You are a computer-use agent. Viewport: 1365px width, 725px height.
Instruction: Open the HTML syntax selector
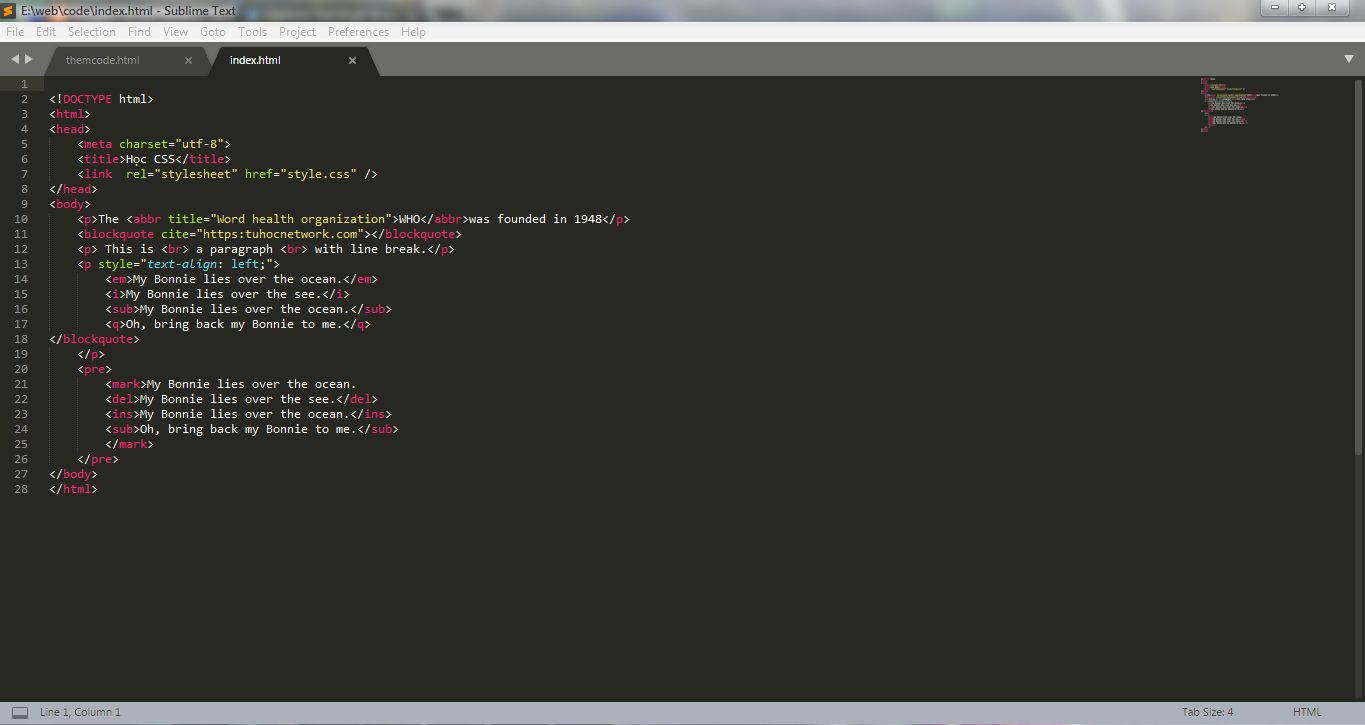pos(1308,711)
